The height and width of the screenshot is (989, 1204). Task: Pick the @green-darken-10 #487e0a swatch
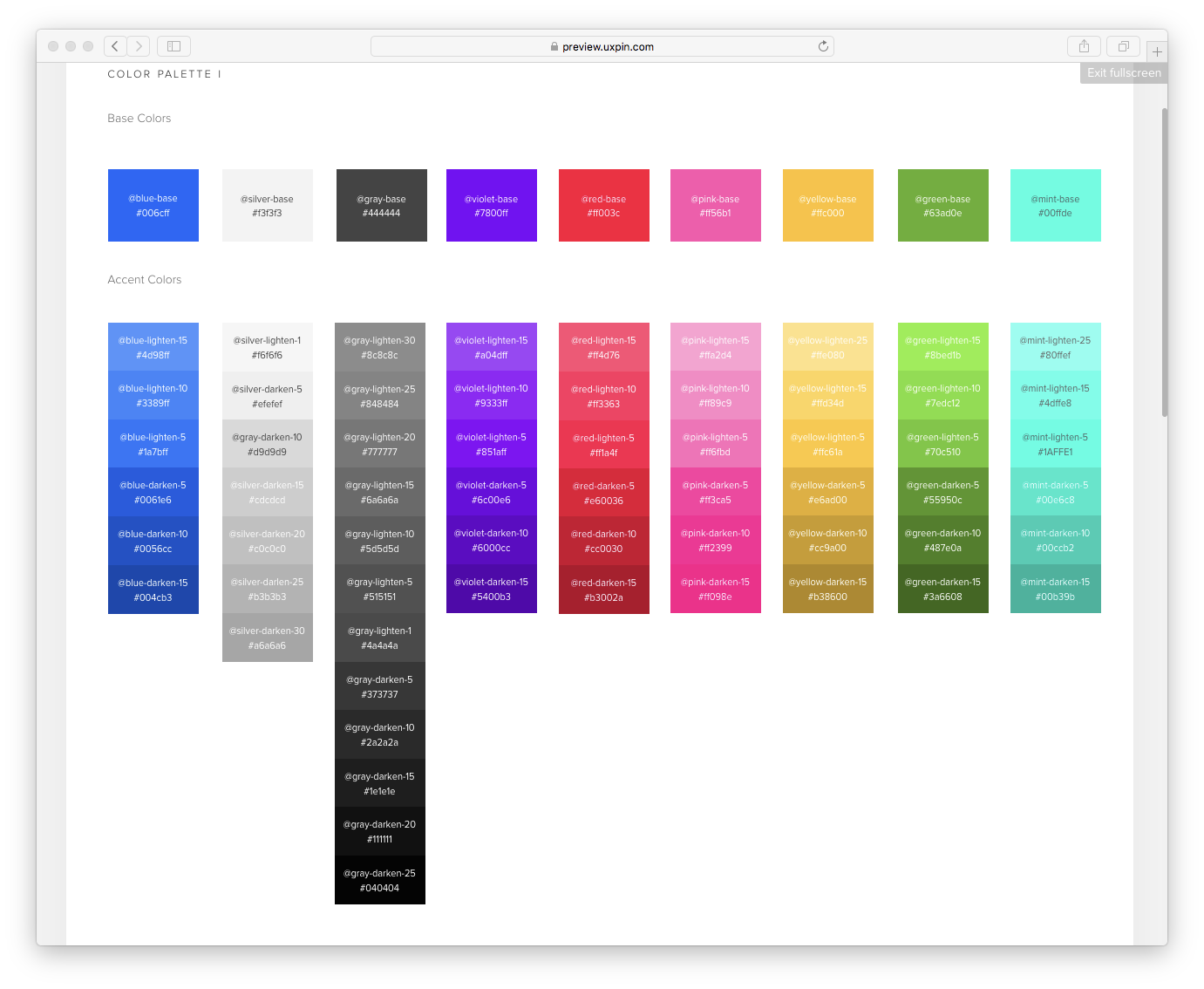point(942,541)
